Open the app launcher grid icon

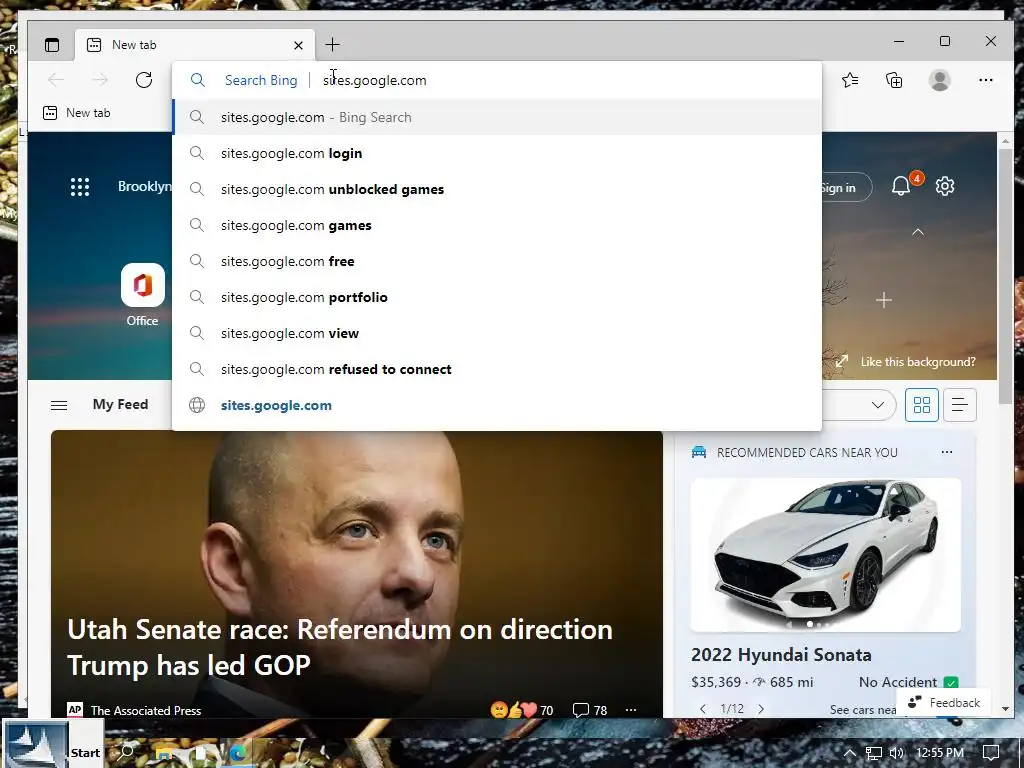click(80, 187)
